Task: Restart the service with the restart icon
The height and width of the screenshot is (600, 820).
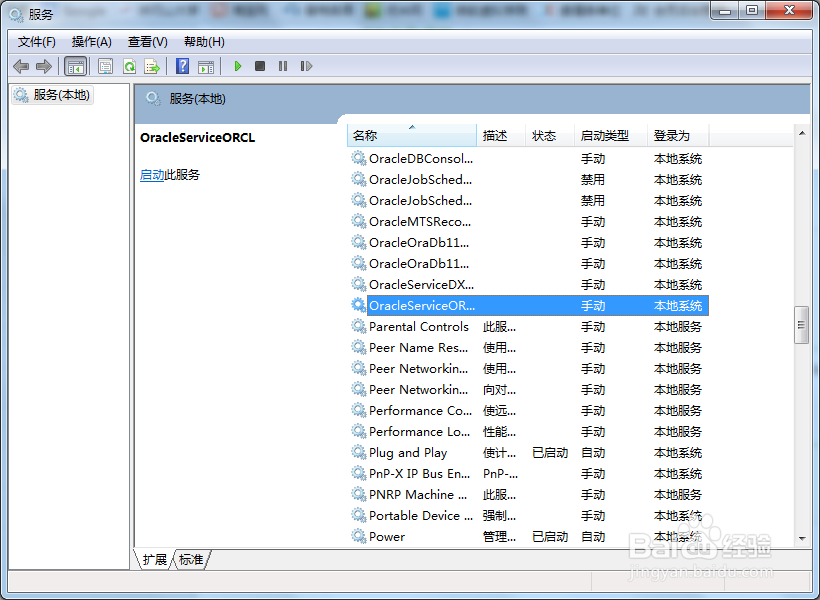Action: pyautogui.click(x=306, y=66)
